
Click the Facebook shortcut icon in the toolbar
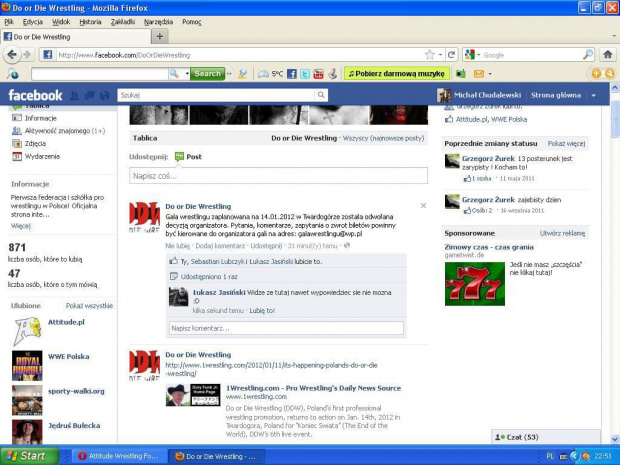[292, 74]
